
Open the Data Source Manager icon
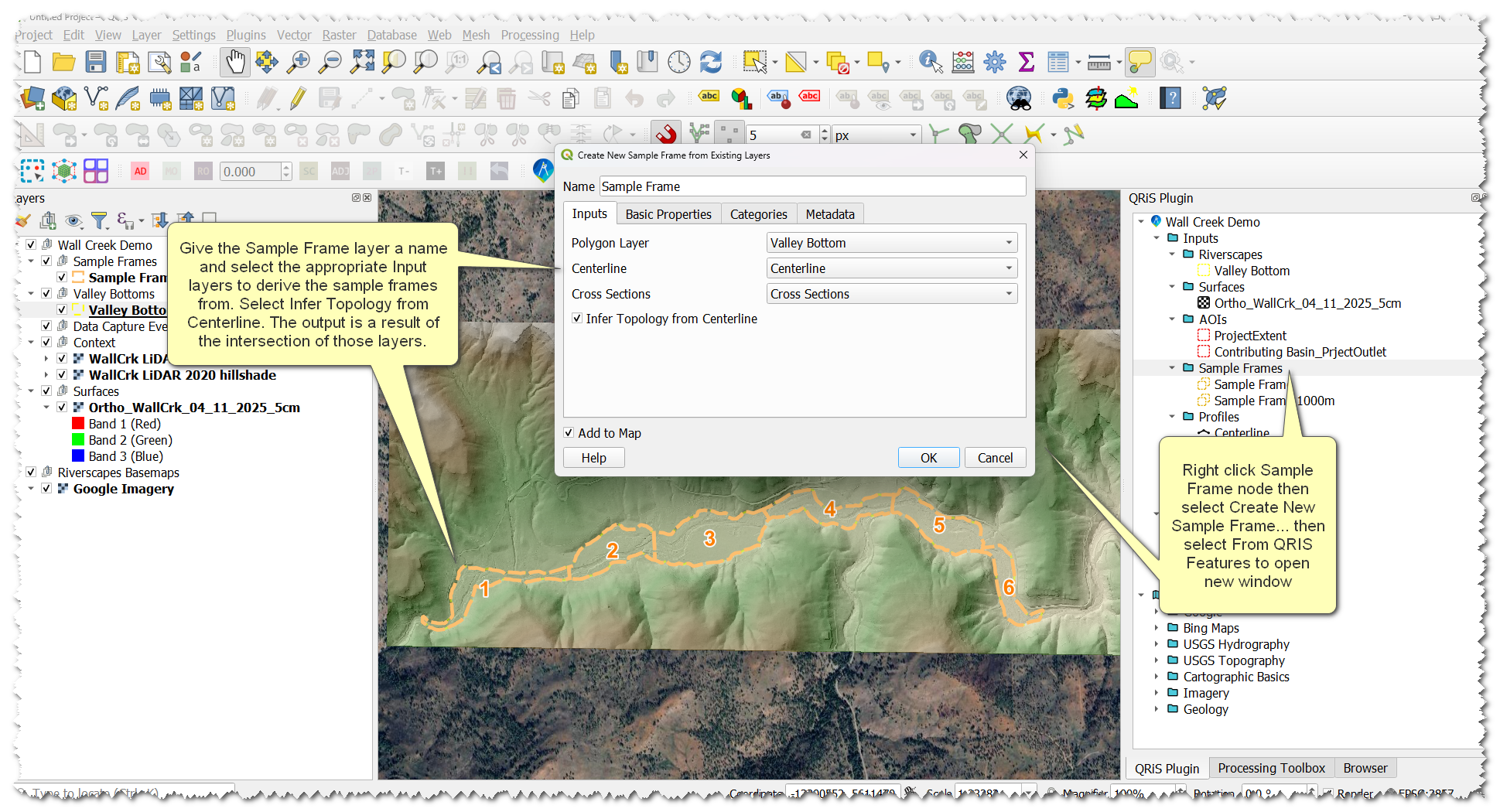pos(32,98)
